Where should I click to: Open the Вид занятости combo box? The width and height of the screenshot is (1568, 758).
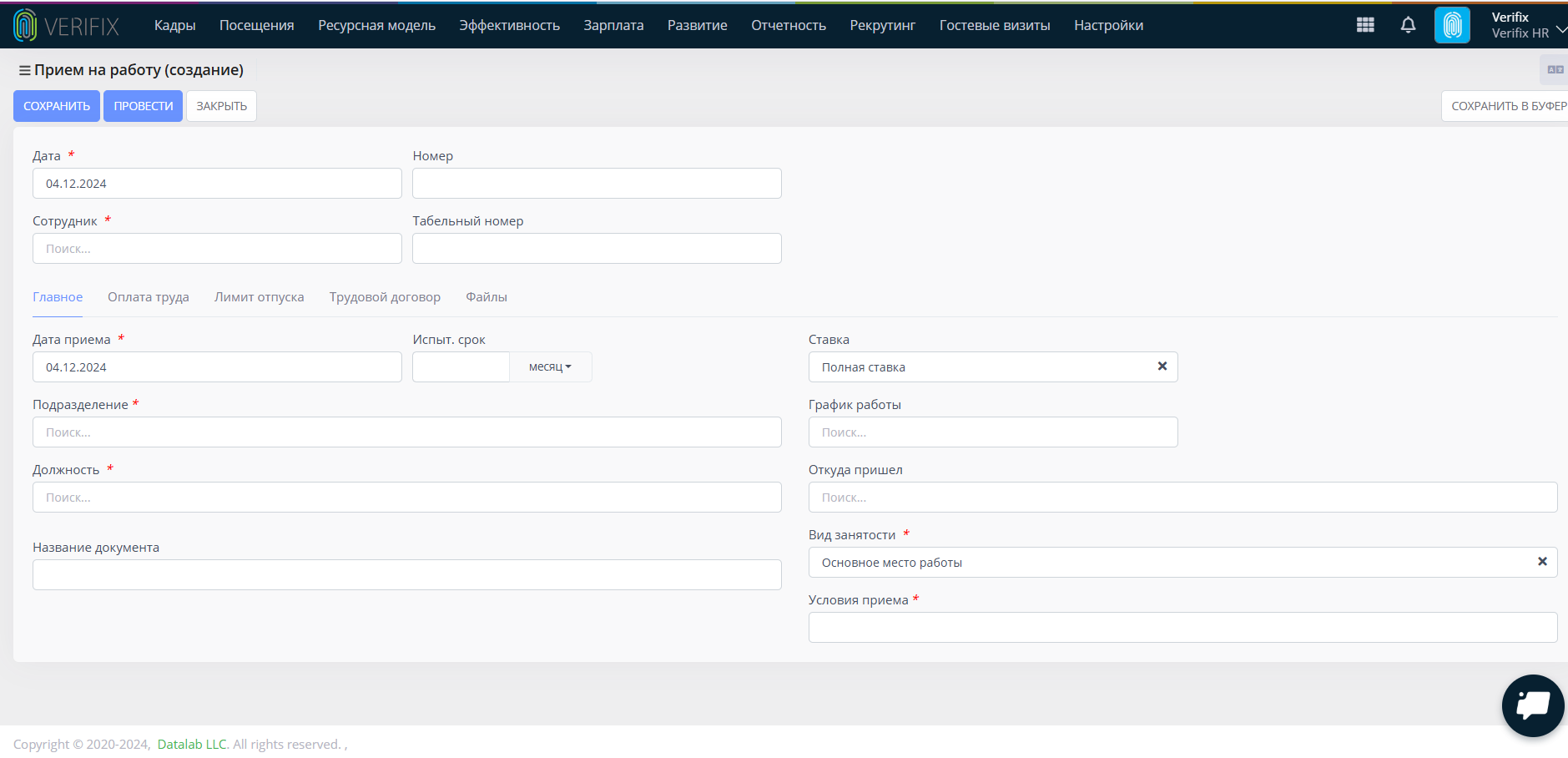1182,563
